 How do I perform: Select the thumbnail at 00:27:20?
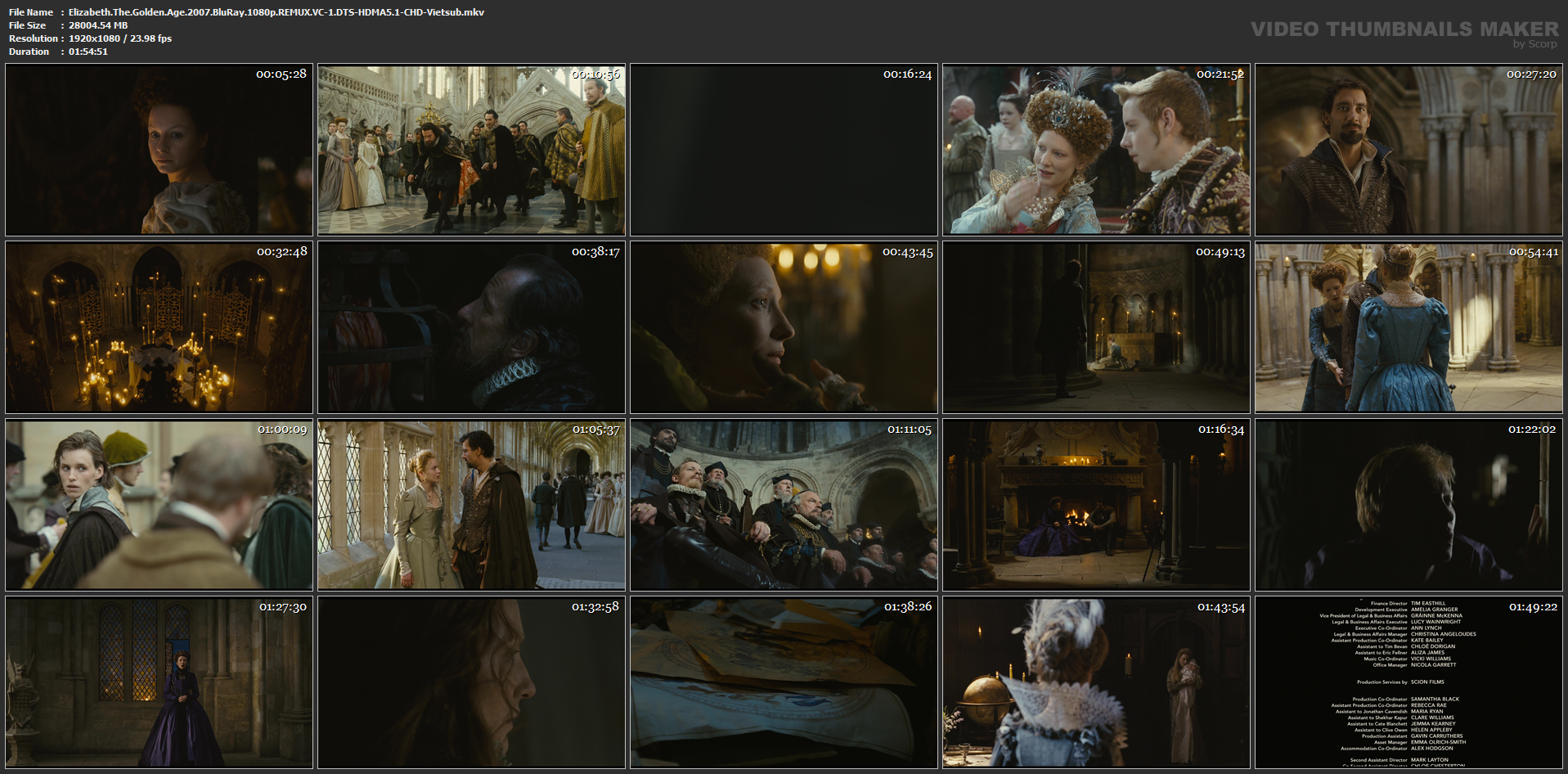tap(1409, 150)
